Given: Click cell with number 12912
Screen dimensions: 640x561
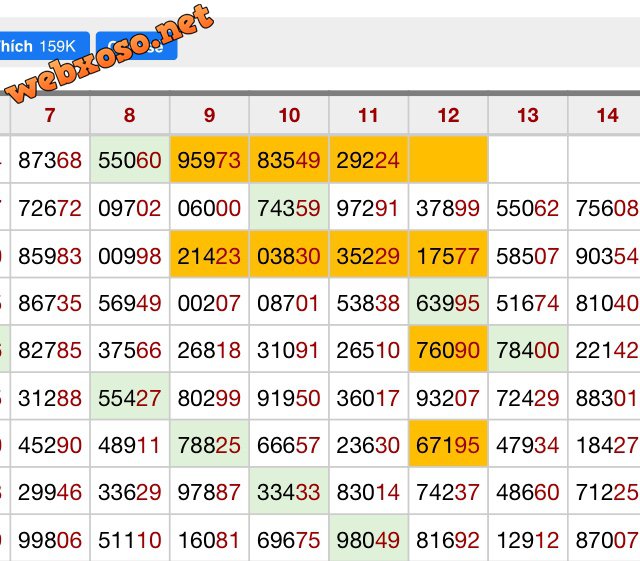Looking at the screenshot, I should coord(528,539).
